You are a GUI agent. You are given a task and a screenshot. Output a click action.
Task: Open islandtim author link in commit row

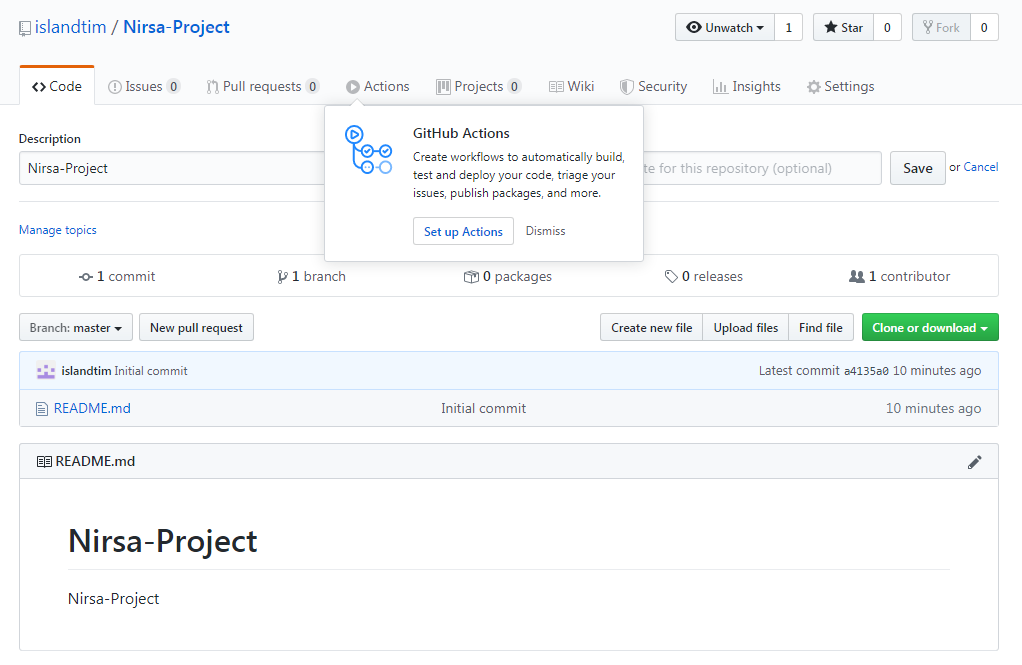86,370
